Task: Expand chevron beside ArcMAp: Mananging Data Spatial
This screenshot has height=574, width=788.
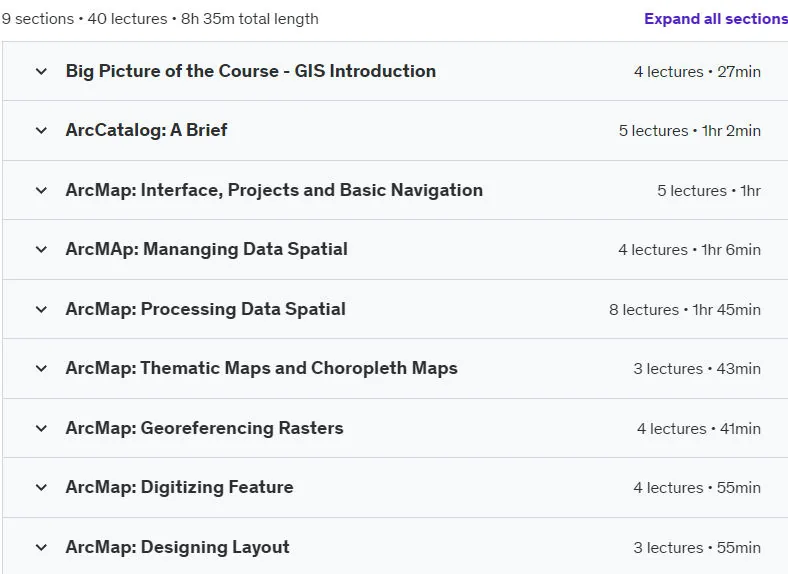Action: tap(41, 249)
